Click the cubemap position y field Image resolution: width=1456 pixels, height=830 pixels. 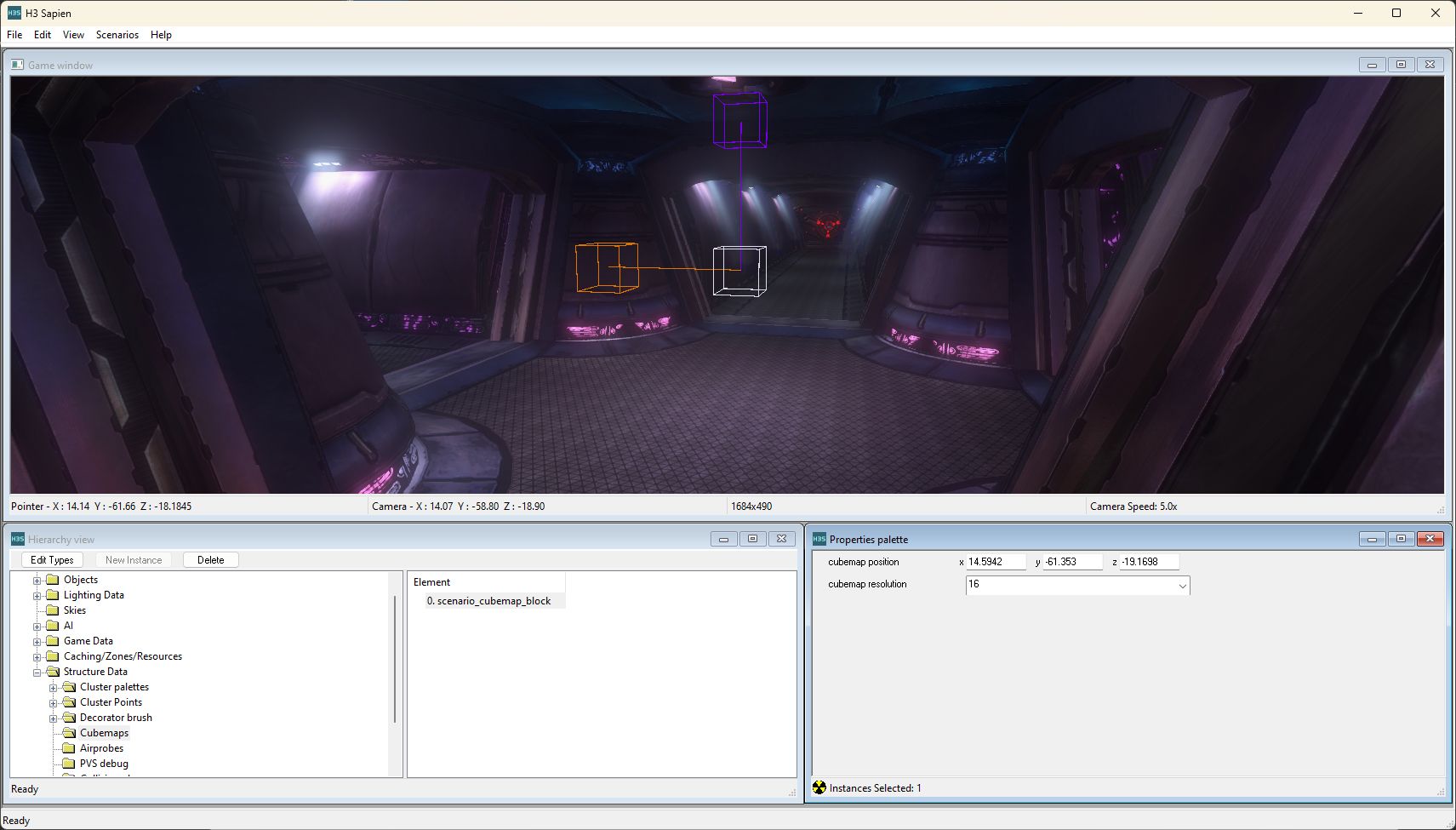coord(1072,562)
